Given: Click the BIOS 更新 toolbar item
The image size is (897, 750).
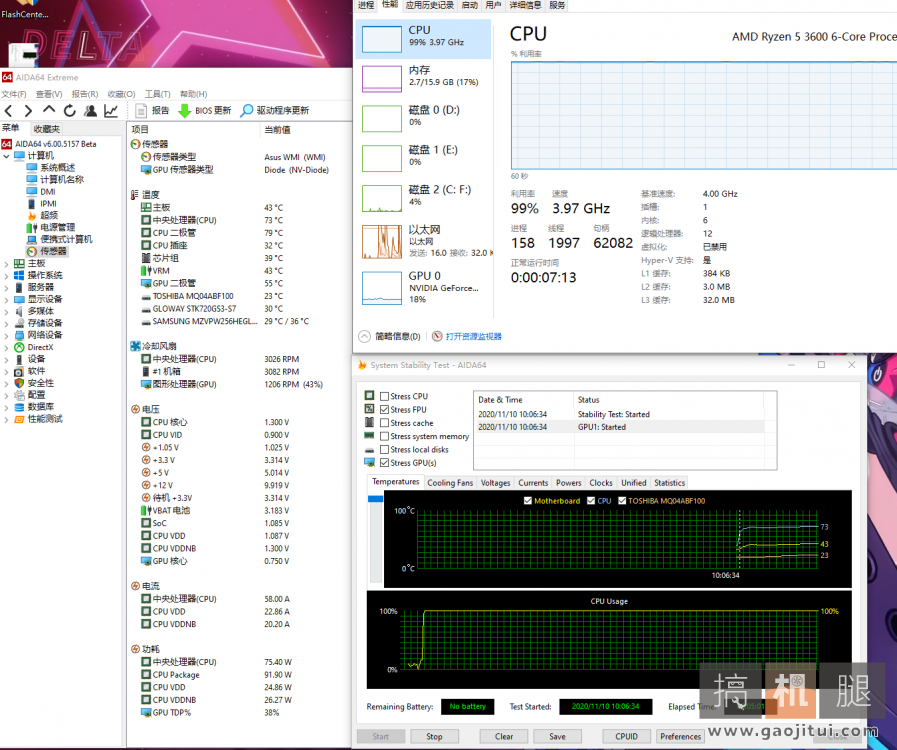Looking at the screenshot, I should pyautogui.click(x=205, y=110).
